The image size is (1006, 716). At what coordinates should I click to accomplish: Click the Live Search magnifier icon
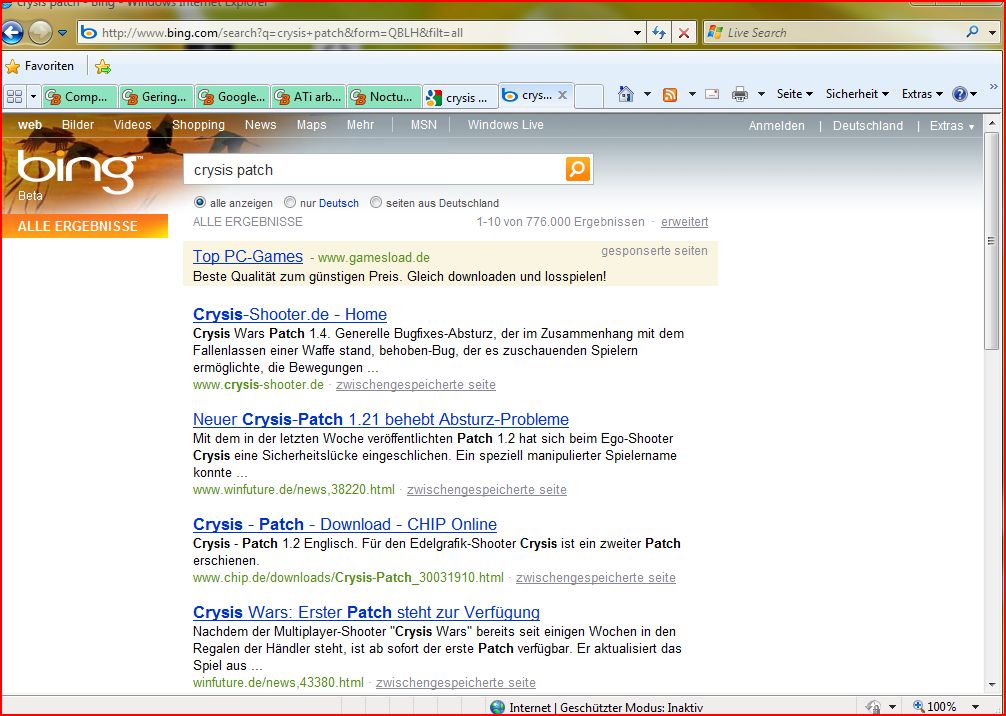(973, 31)
